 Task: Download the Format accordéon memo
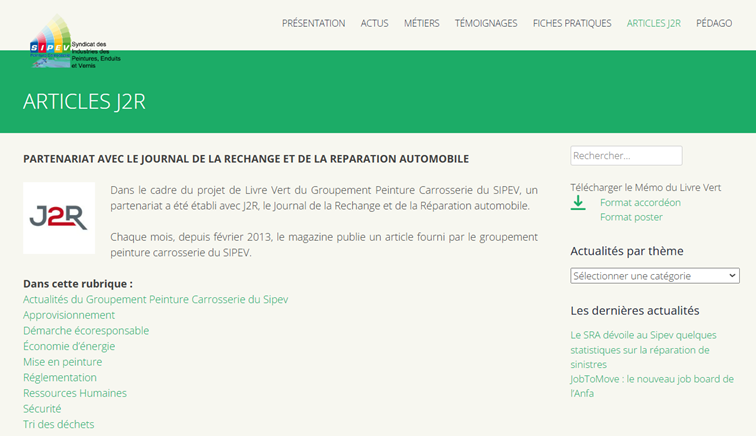coord(640,203)
